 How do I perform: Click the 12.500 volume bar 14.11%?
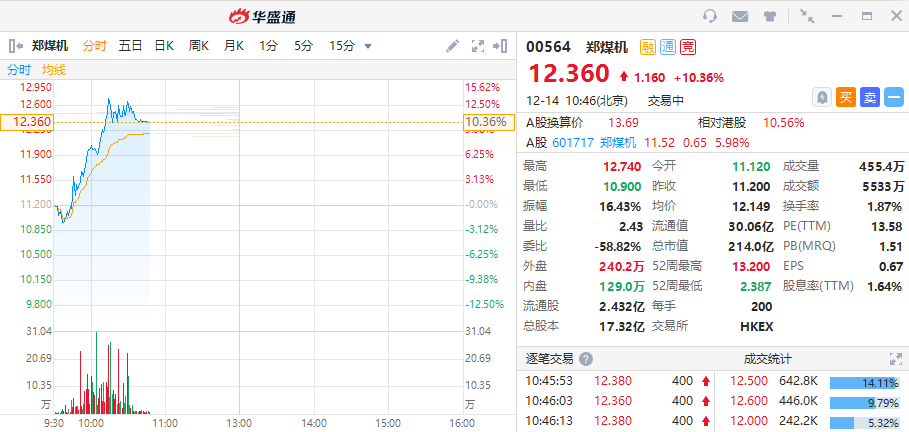pos(864,382)
